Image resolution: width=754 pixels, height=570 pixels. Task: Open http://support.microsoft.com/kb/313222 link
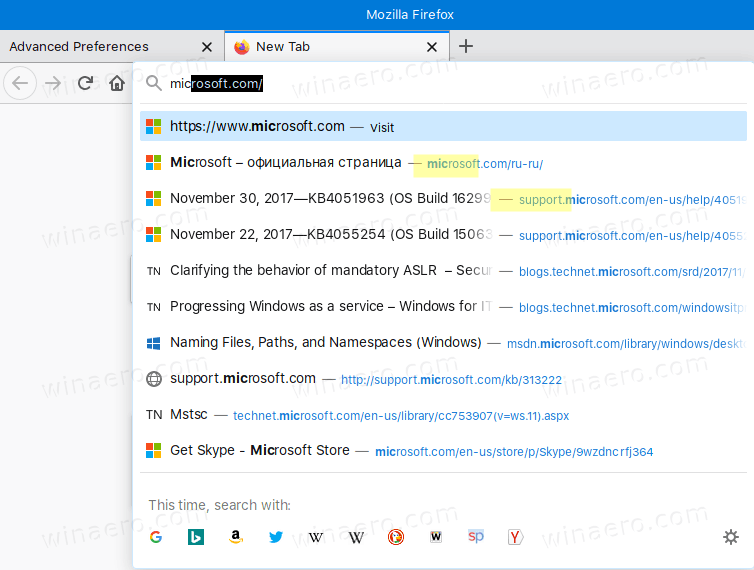click(451, 380)
